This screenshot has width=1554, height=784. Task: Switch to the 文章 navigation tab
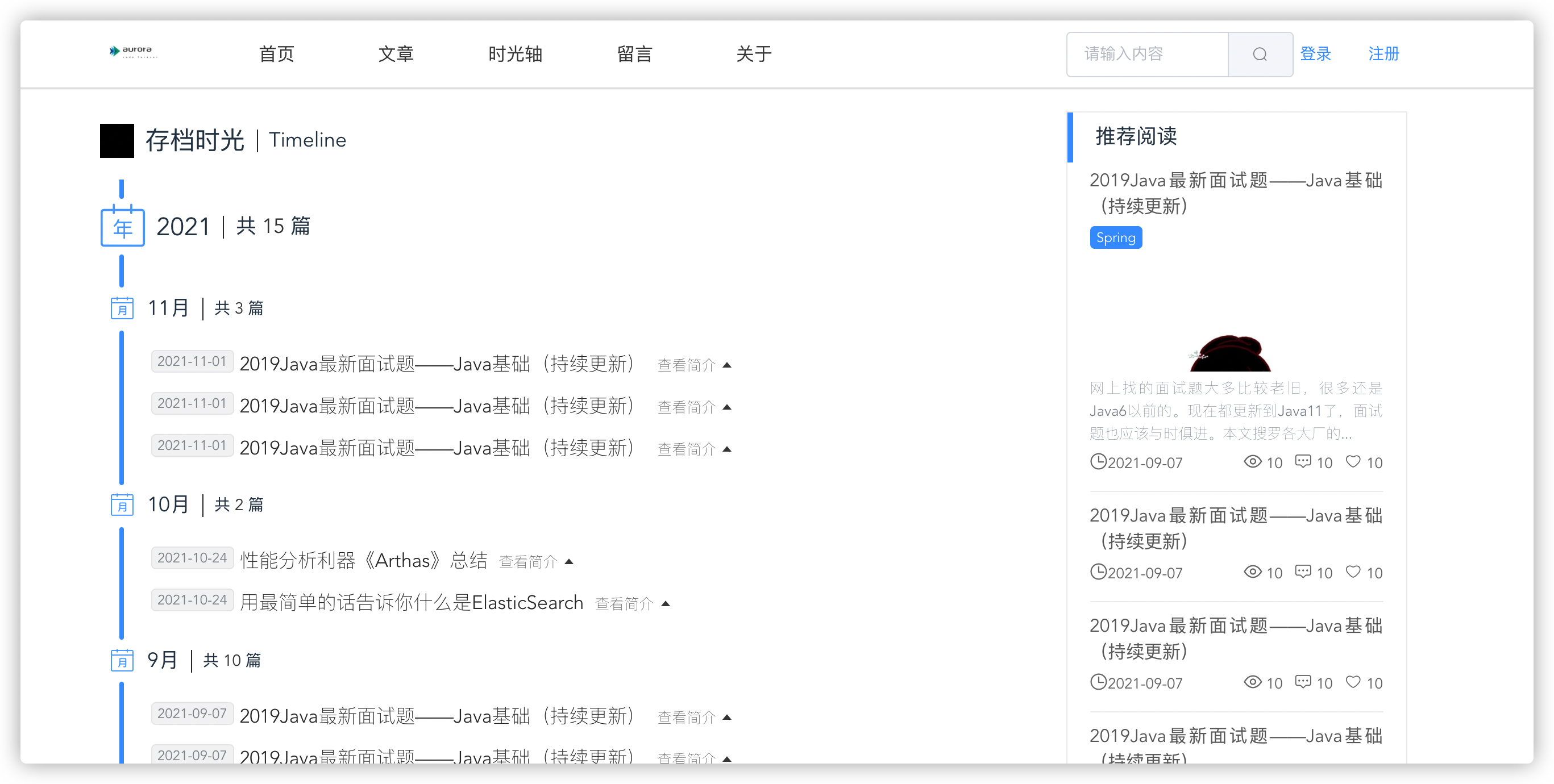396,53
